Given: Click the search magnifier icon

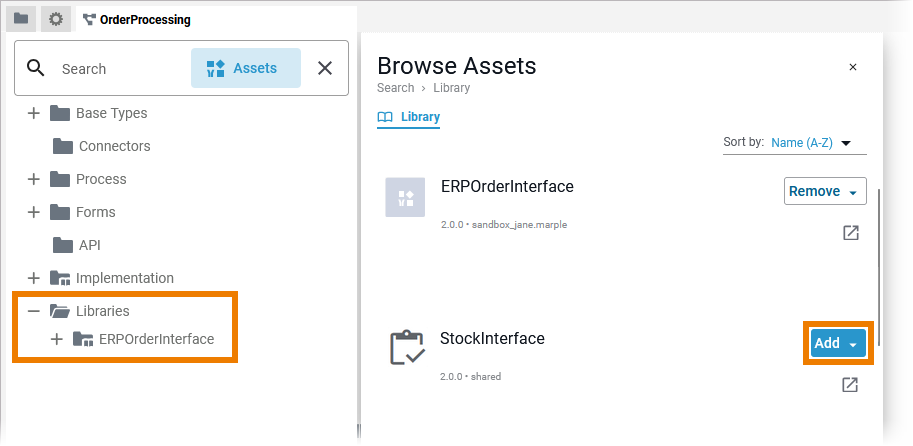Looking at the screenshot, I should pyautogui.click(x=36, y=68).
